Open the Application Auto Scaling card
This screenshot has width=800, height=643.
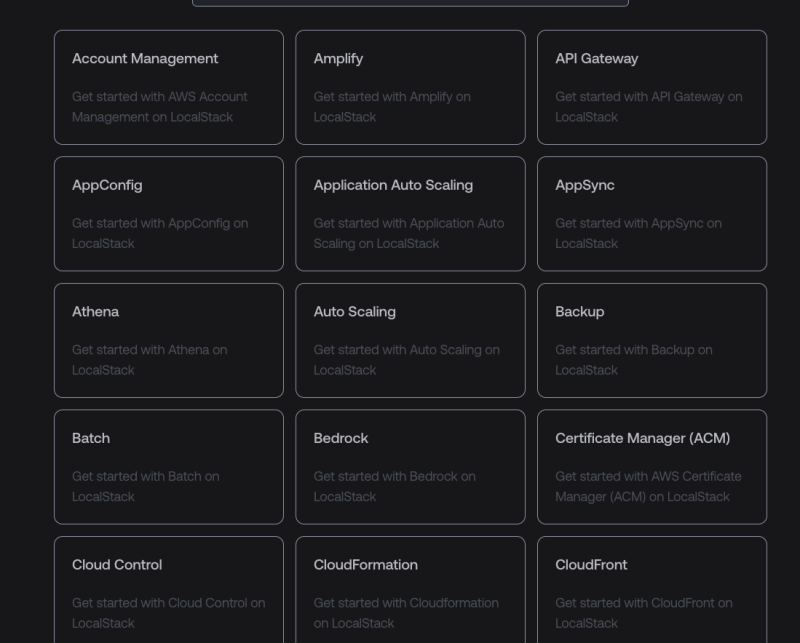click(410, 214)
